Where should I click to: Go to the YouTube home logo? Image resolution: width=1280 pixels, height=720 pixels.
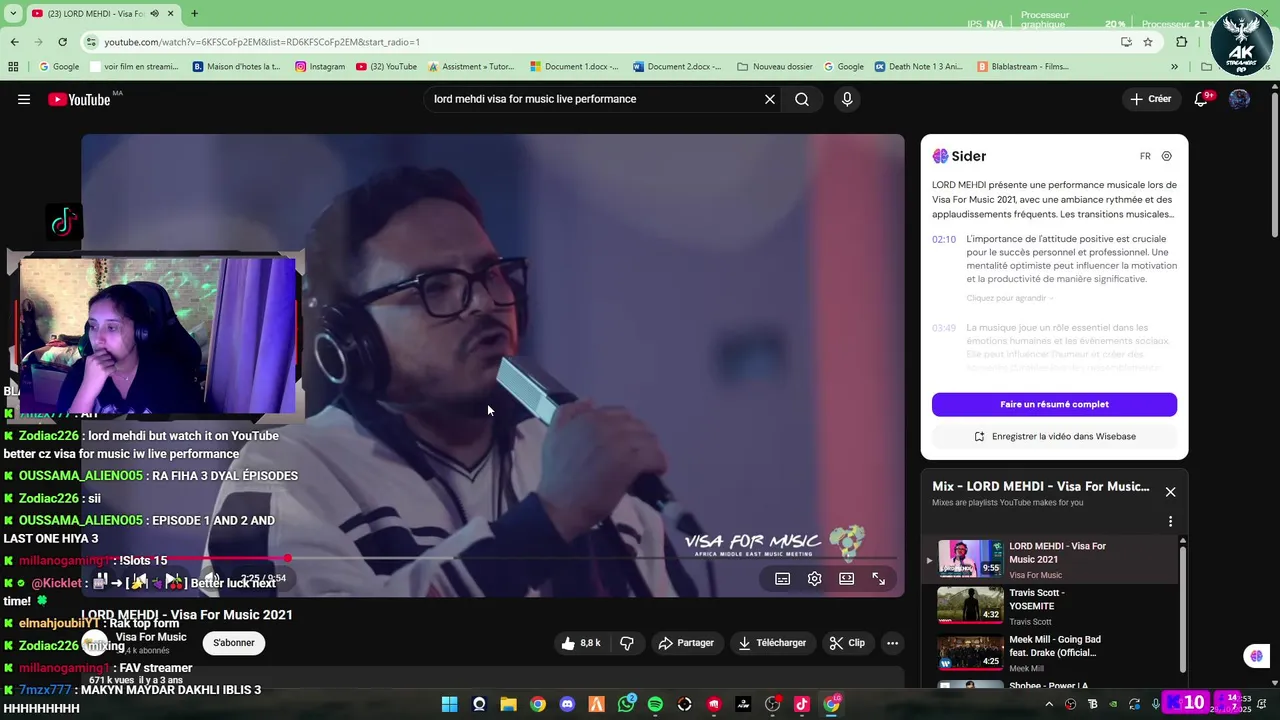tap(79, 99)
